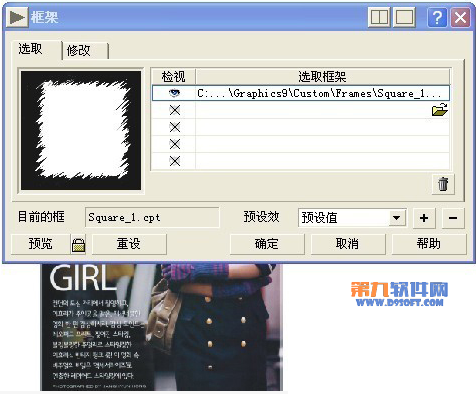Click the 预览 preview button
476x394 pixels.
click(x=40, y=244)
